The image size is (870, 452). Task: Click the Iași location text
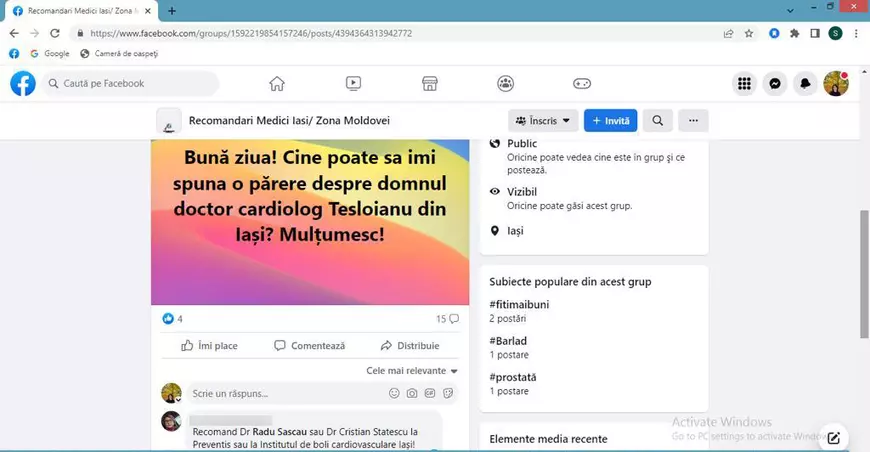point(515,231)
